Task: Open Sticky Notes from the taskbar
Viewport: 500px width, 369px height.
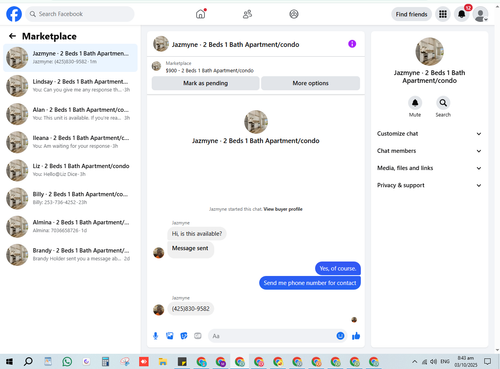Action: pos(182,361)
